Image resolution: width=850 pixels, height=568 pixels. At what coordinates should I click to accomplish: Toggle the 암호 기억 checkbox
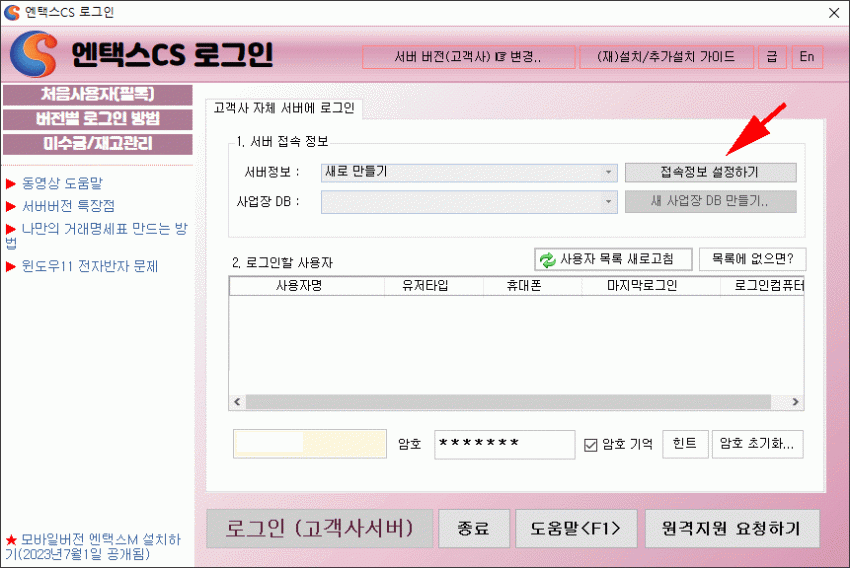pos(590,445)
